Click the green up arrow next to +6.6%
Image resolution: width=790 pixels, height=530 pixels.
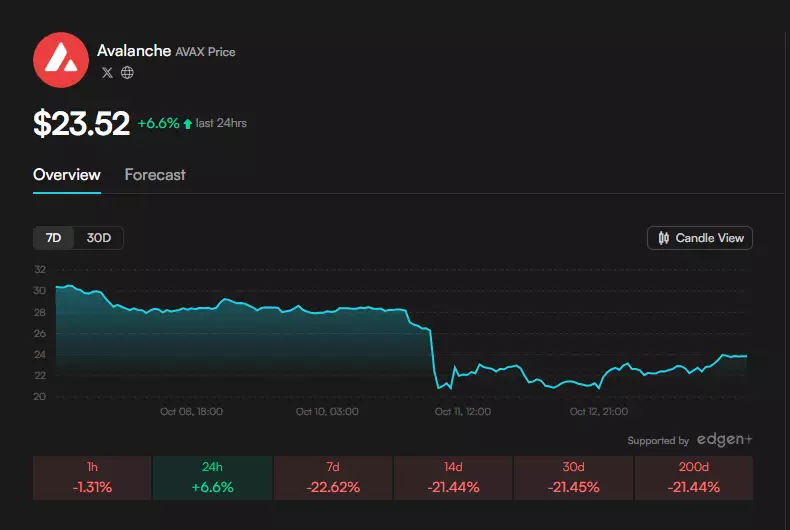click(188, 123)
